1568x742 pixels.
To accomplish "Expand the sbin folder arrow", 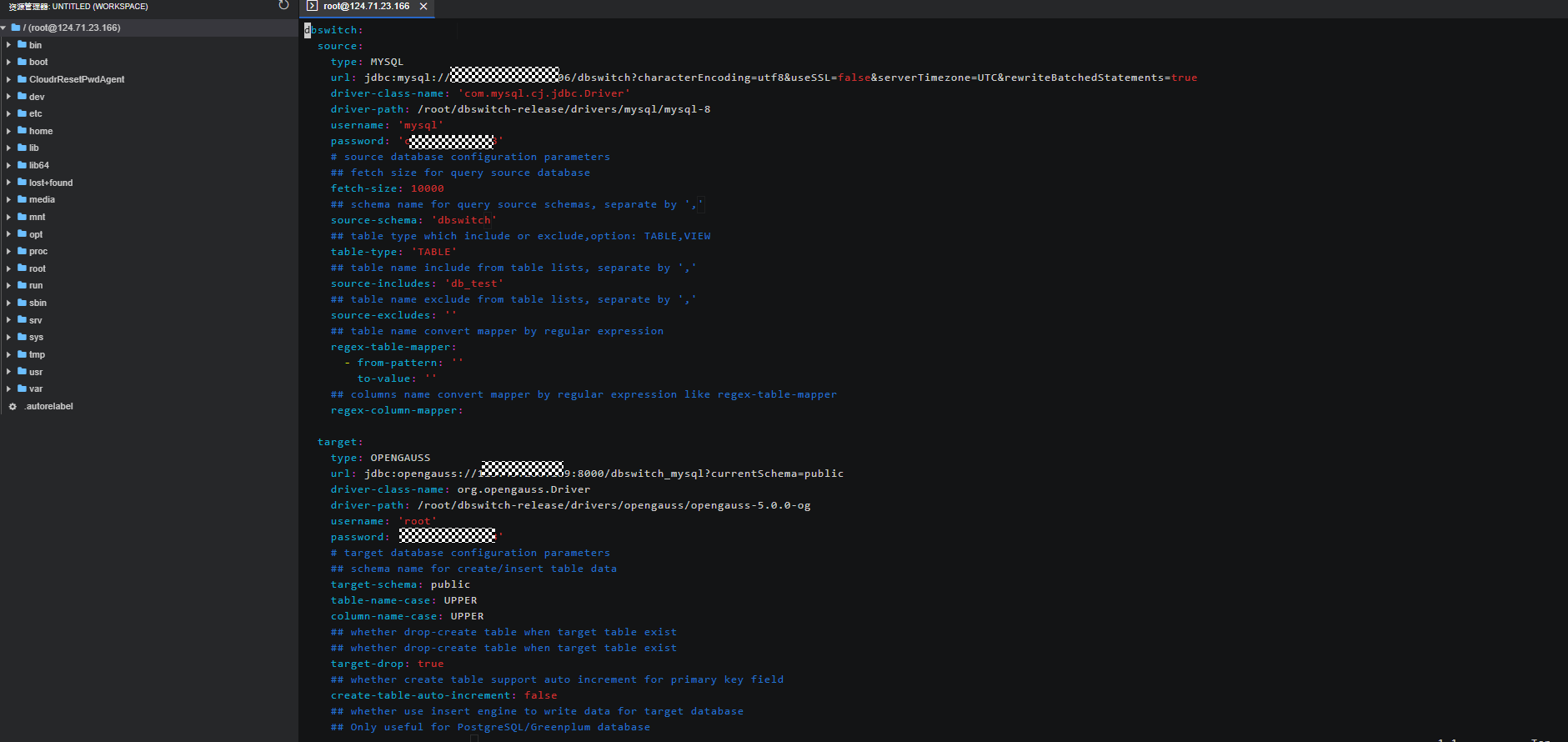I will (x=8, y=303).
